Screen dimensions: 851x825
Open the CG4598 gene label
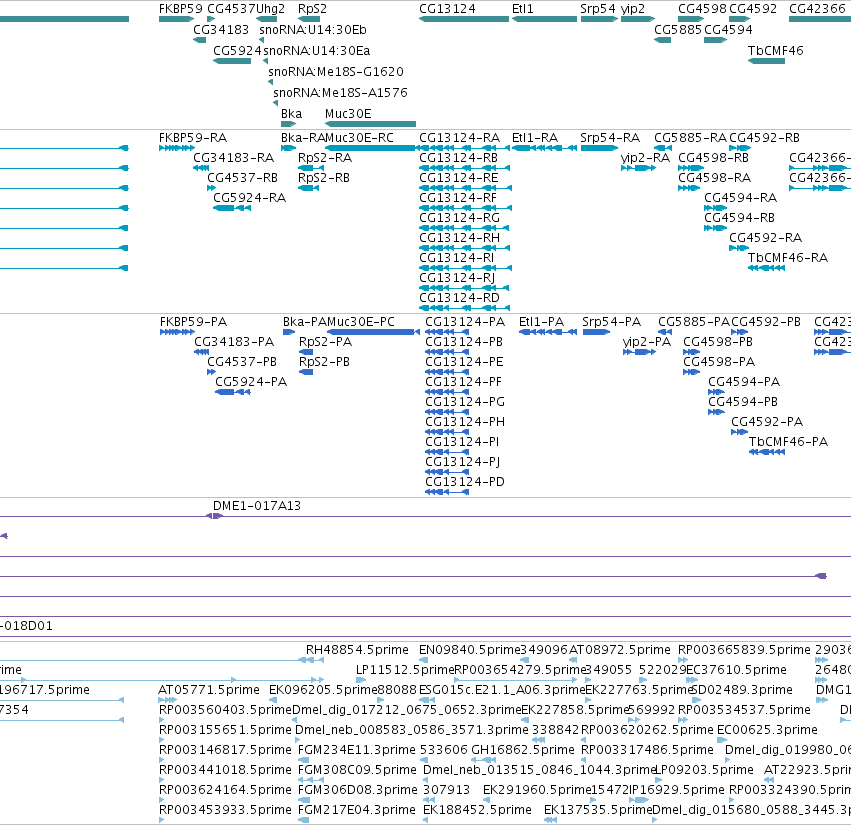[x=702, y=9]
